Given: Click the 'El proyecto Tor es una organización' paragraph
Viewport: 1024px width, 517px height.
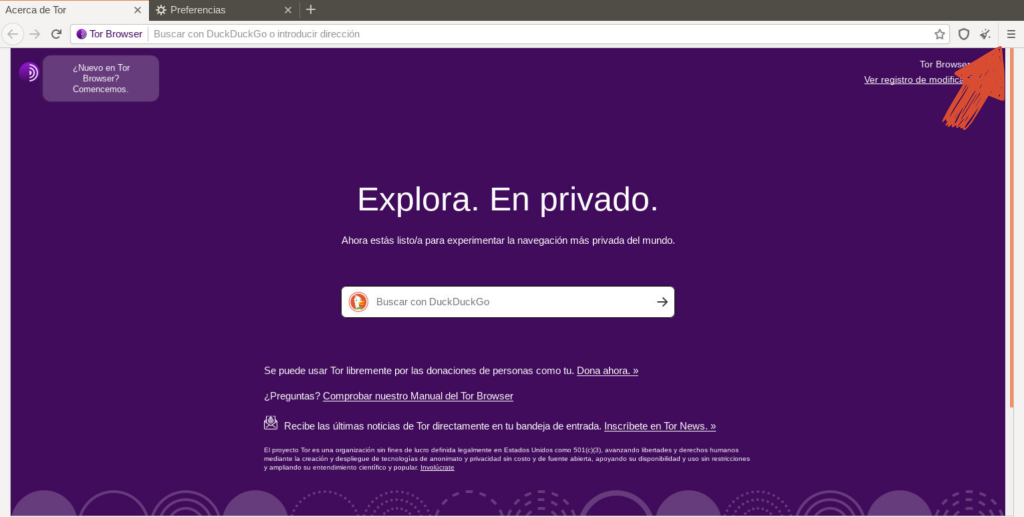Looking at the screenshot, I should pyautogui.click(x=507, y=458).
